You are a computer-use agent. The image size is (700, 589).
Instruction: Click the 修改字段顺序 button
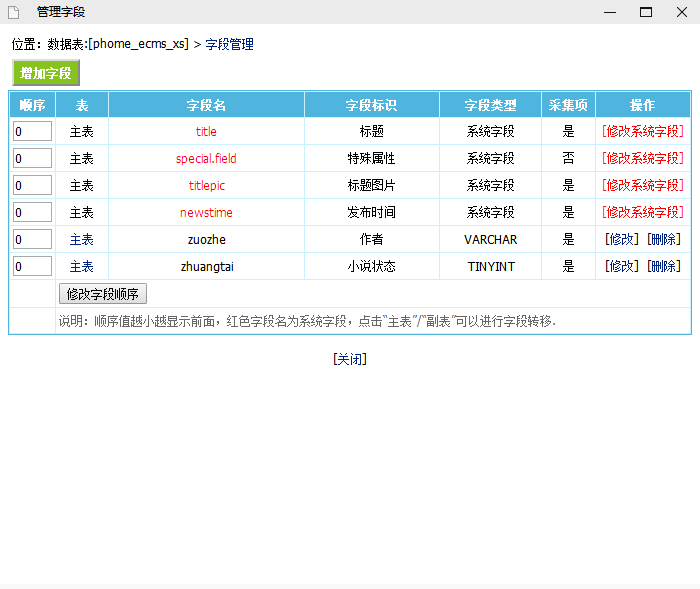[103, 294]
